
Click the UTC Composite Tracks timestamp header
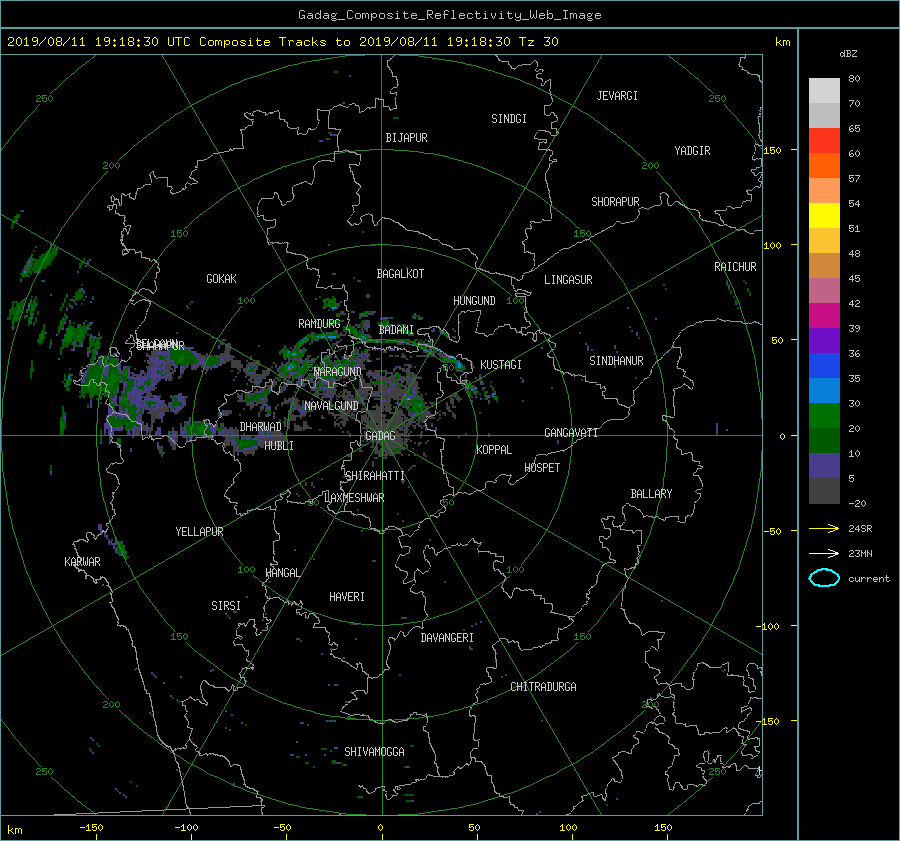coord(283,42)
